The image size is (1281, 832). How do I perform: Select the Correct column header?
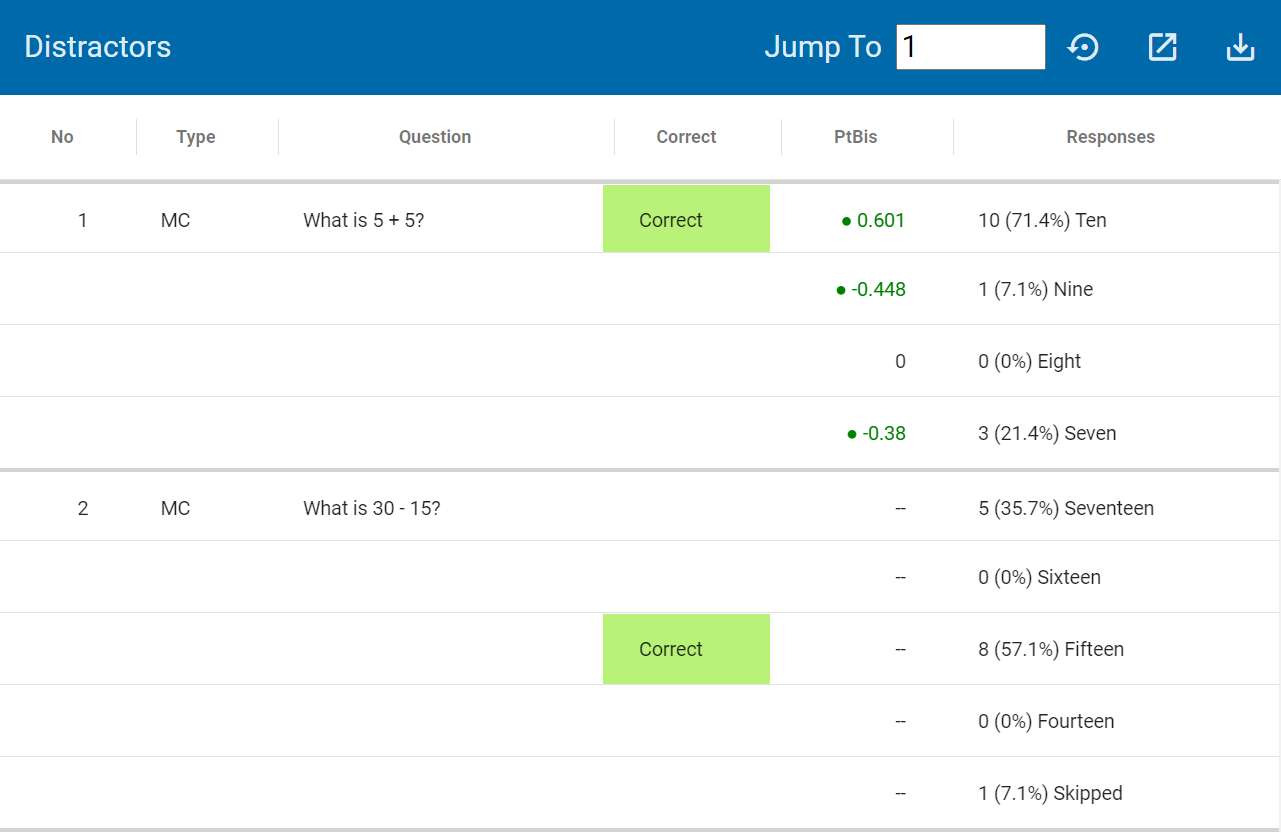(686, 137)
